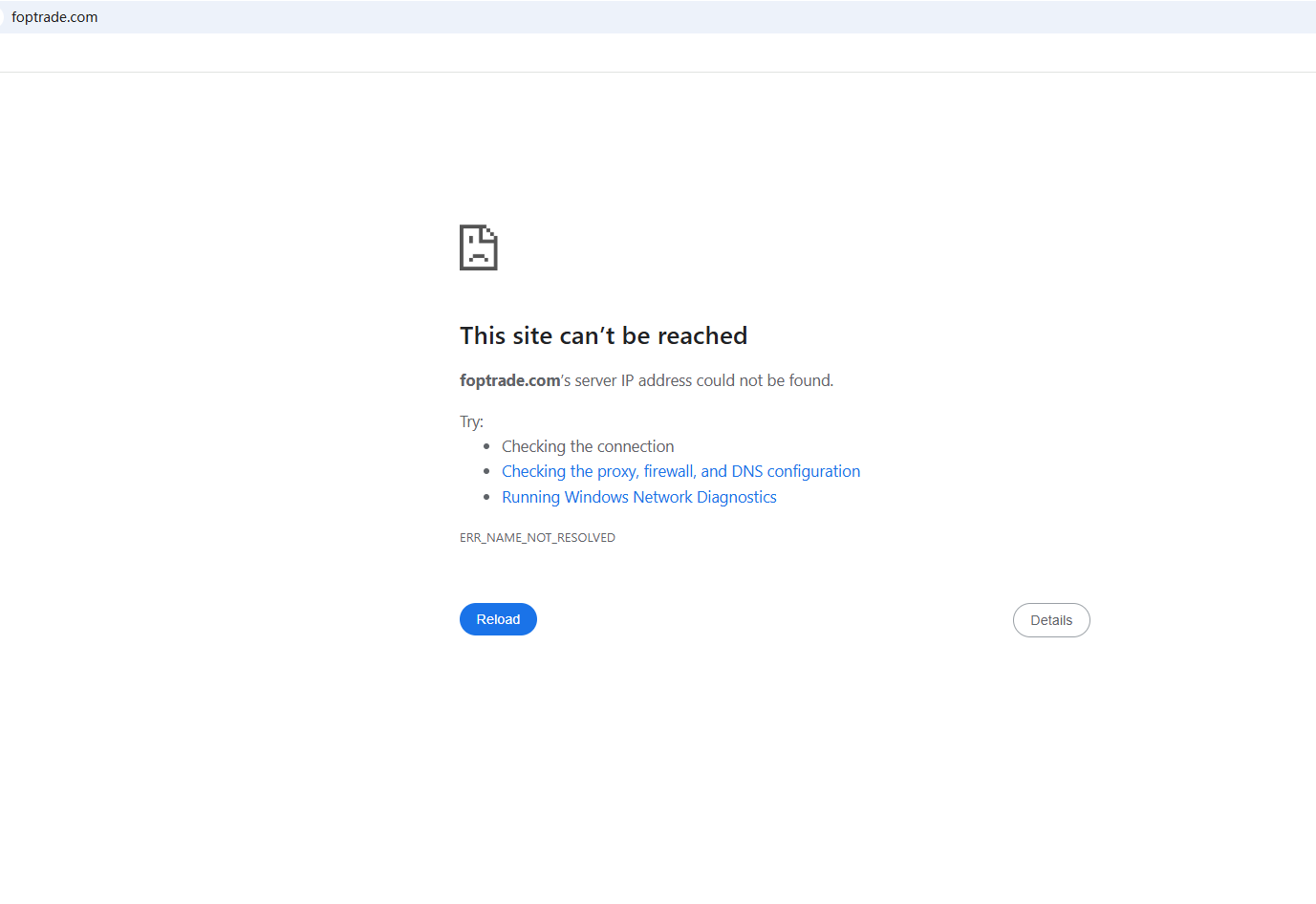Viewport: 1316px width, 904px height.
Task: Click the "Try:" label
Action: [x=471, y=421]
